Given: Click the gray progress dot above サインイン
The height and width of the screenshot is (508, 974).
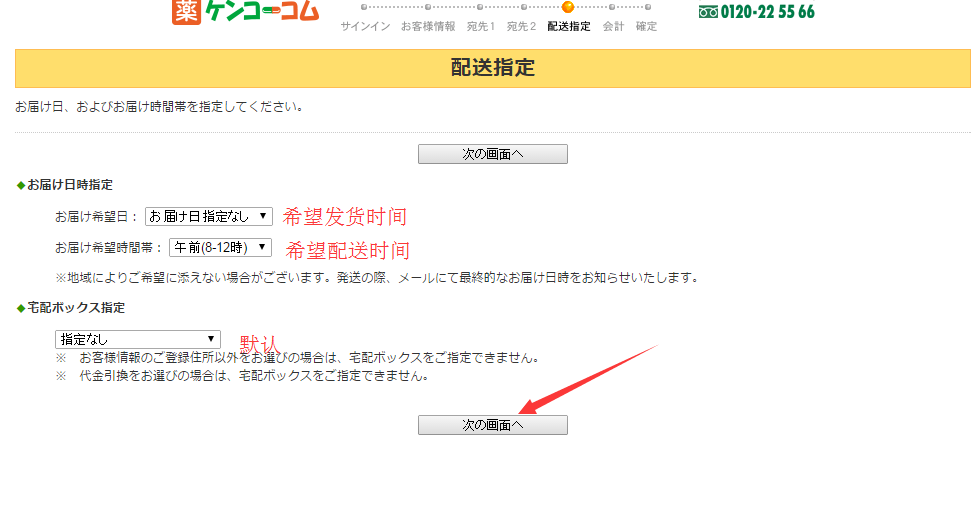Looking at the screenshot, I should coord(365,7).
